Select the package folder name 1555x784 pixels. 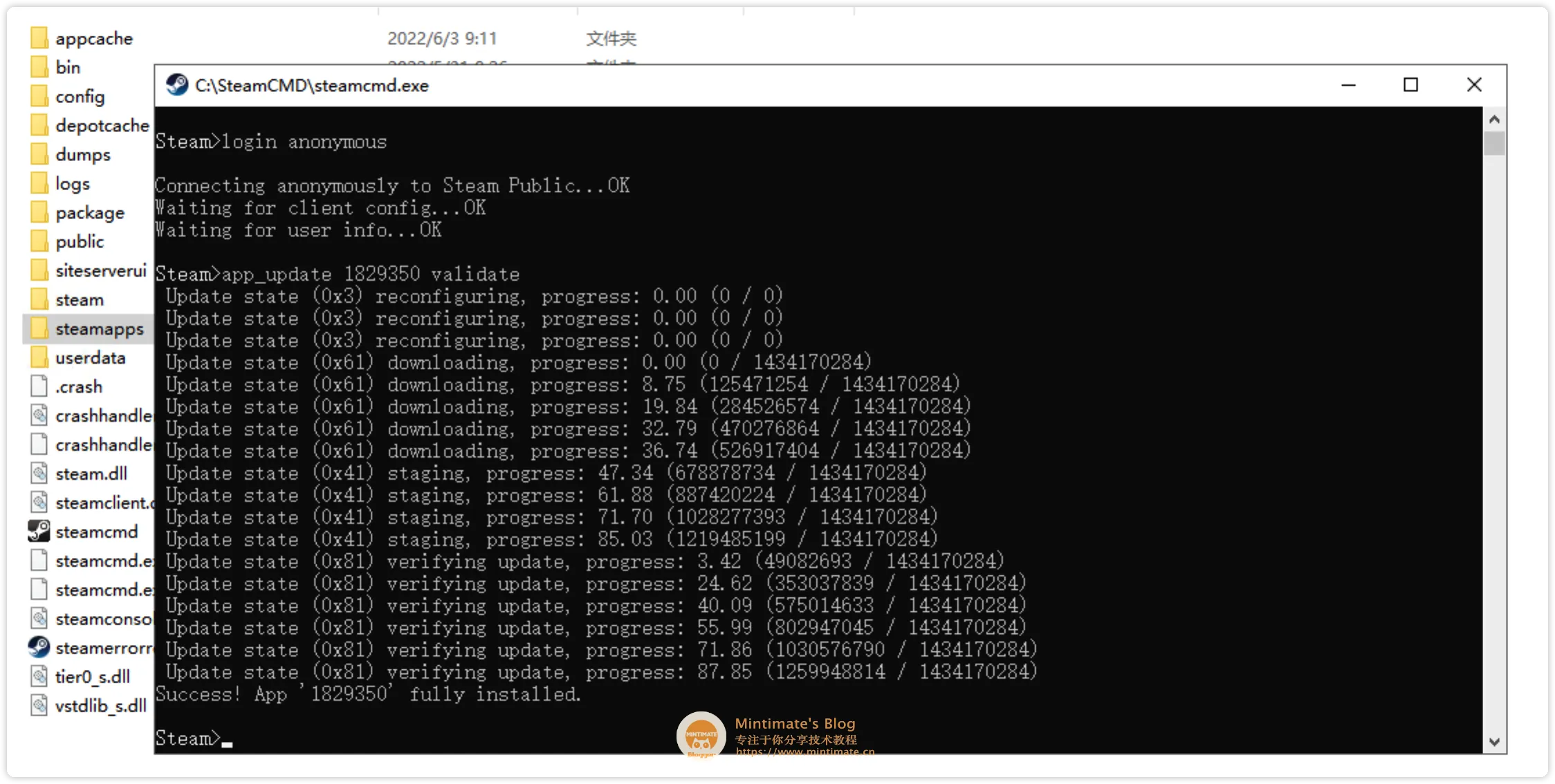pos(90,213)
